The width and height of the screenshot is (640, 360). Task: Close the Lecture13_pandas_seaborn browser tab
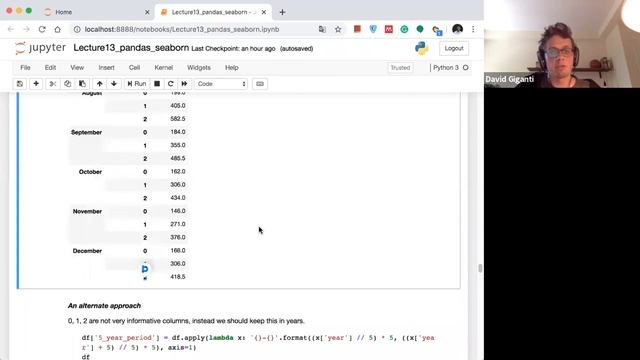(264, 12)
